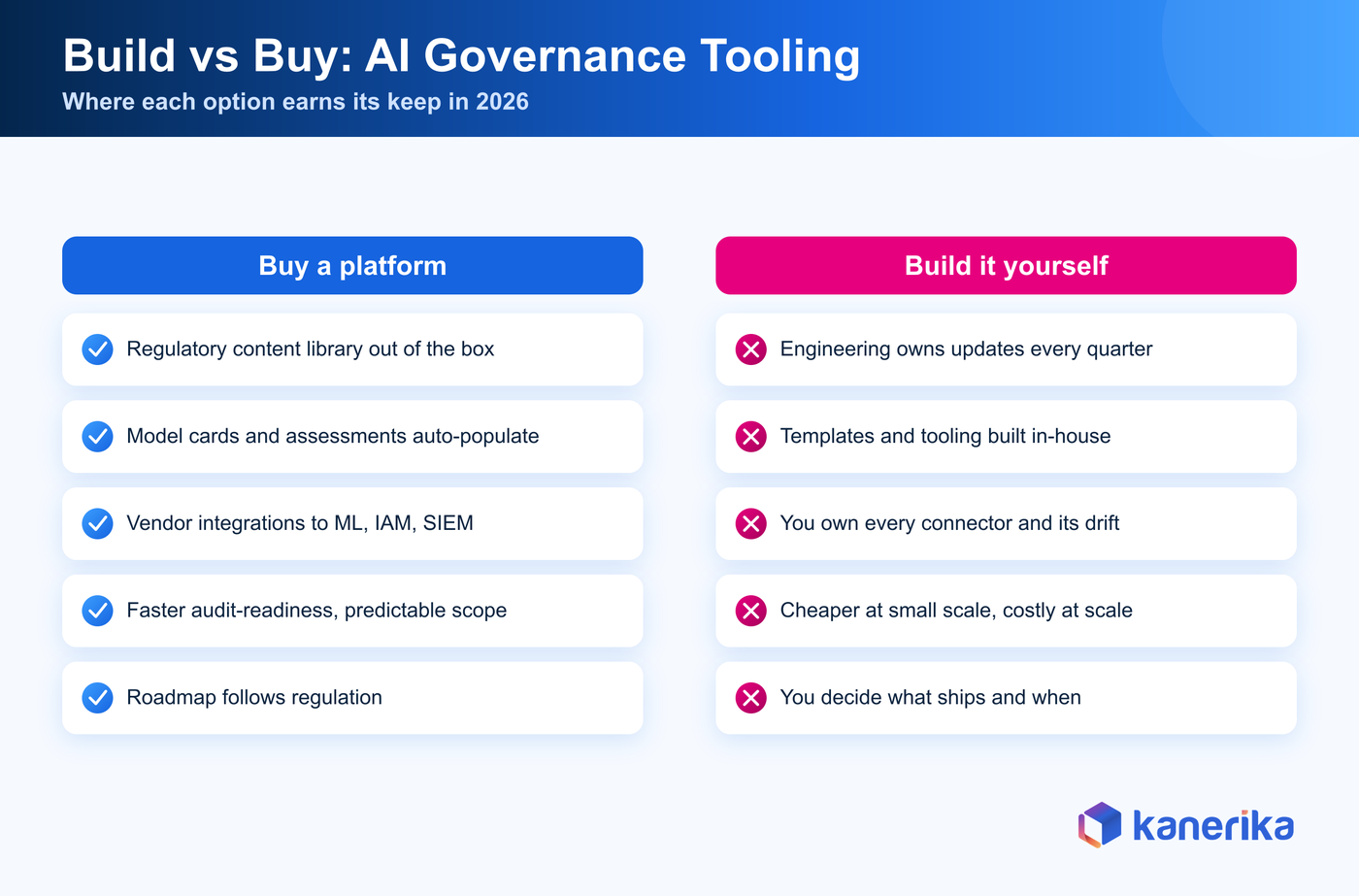Viewport: 1359px width, 896px height.
Task: Click the cross icon beside Templates and tooling
Action: click(x=750, y=437)
